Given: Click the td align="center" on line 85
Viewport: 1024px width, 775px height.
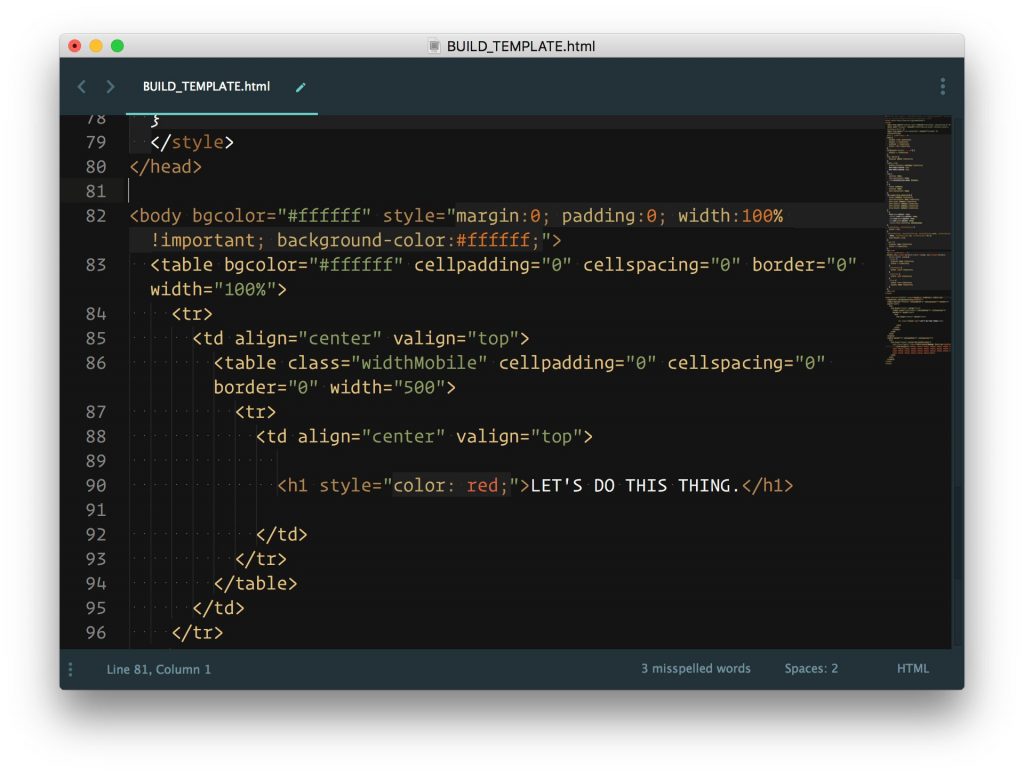Looking at the screenshot, I should tap(287, 339).
